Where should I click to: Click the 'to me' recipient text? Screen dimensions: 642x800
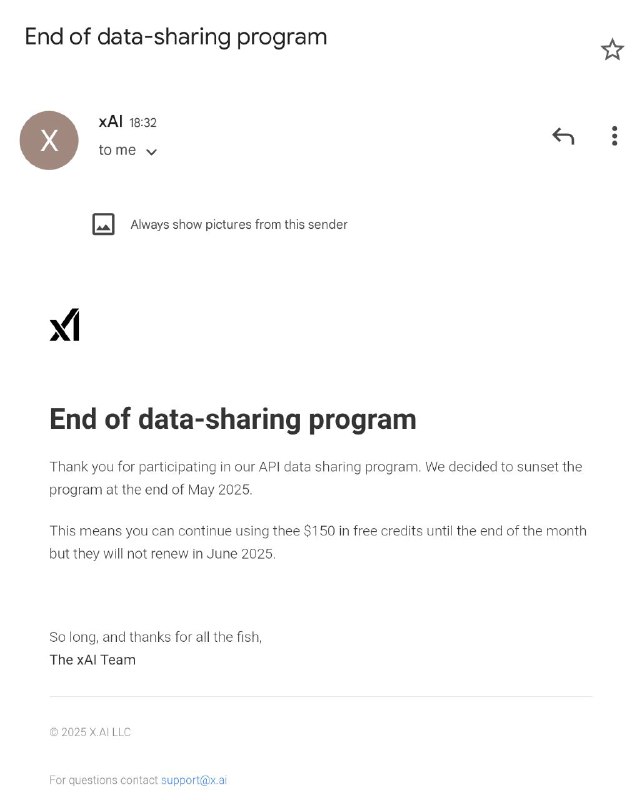117,150
